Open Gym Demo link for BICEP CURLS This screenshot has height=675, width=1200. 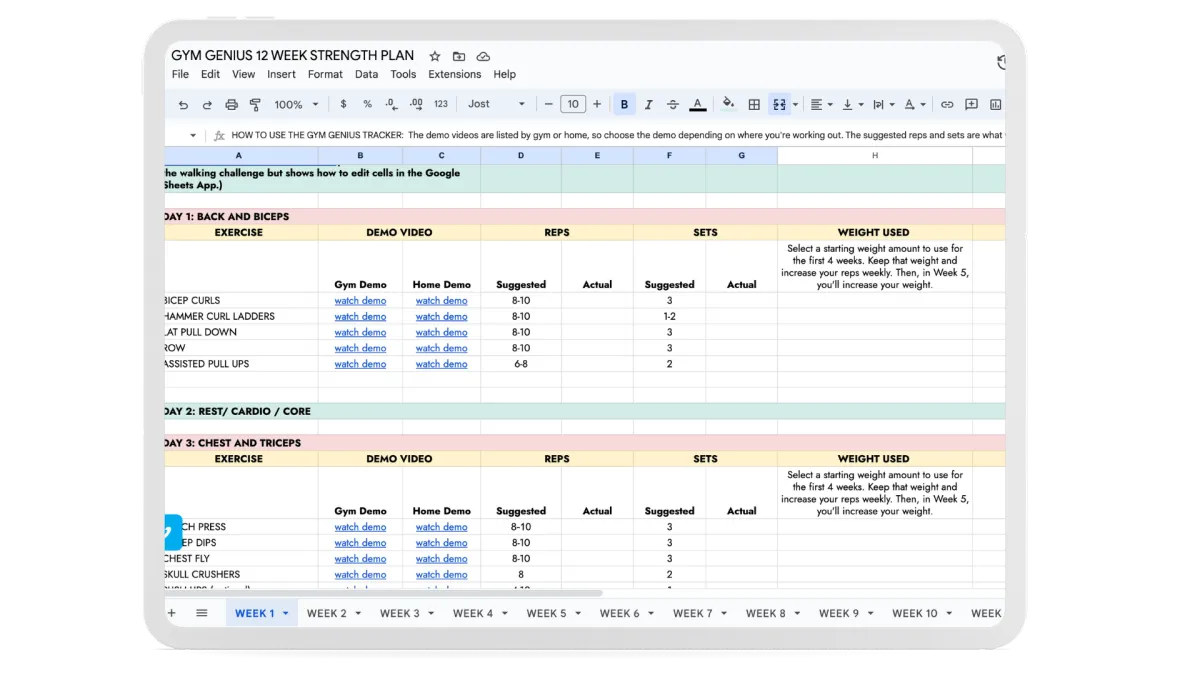coord(360,300)
